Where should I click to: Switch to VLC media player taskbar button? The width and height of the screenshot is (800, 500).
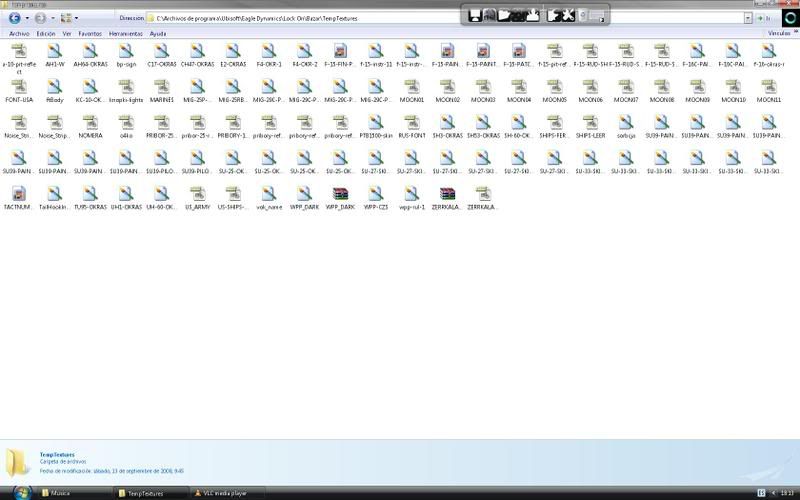(228, 493)
